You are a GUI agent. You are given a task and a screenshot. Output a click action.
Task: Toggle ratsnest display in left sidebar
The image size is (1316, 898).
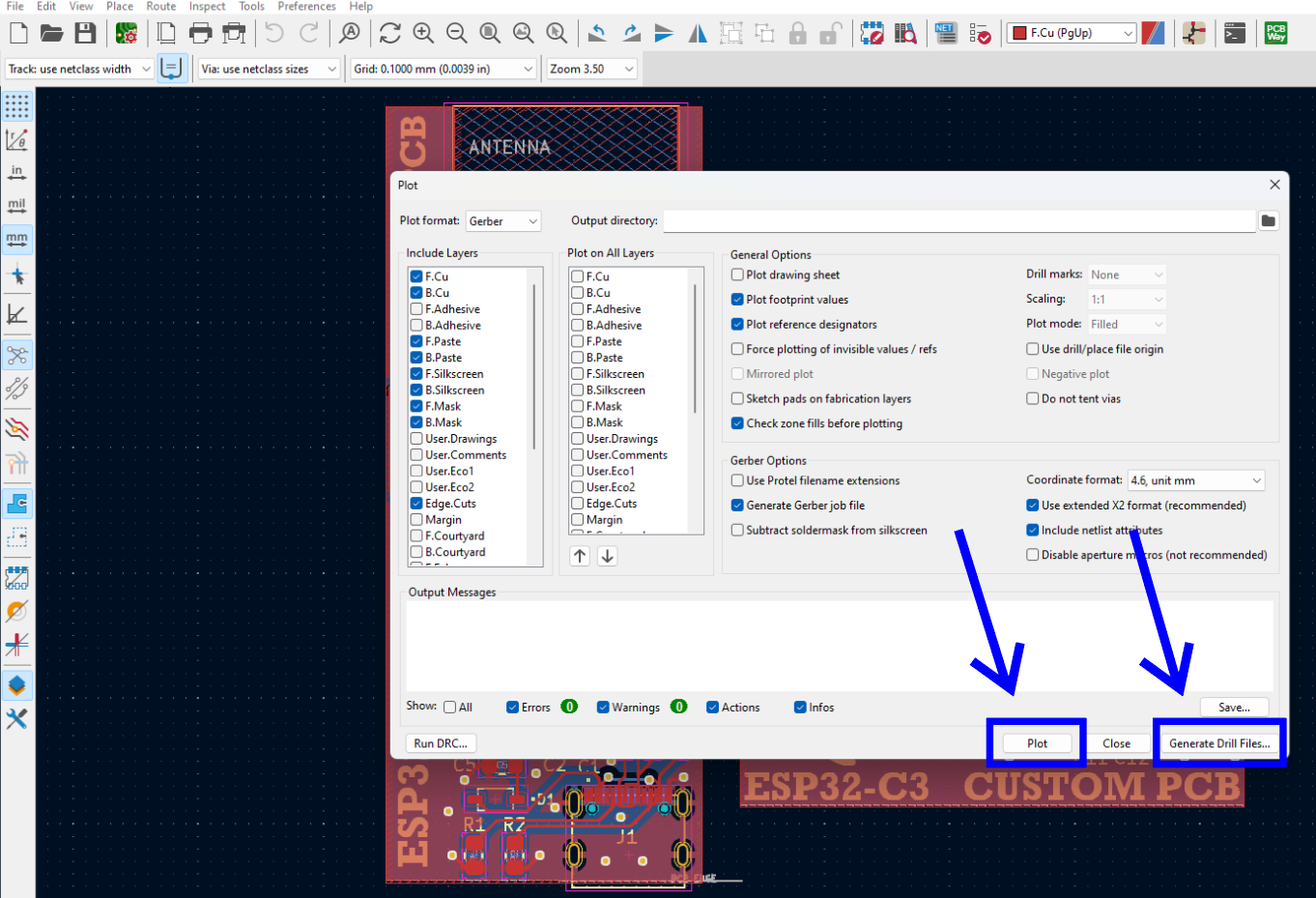click(x=17, y=356)
